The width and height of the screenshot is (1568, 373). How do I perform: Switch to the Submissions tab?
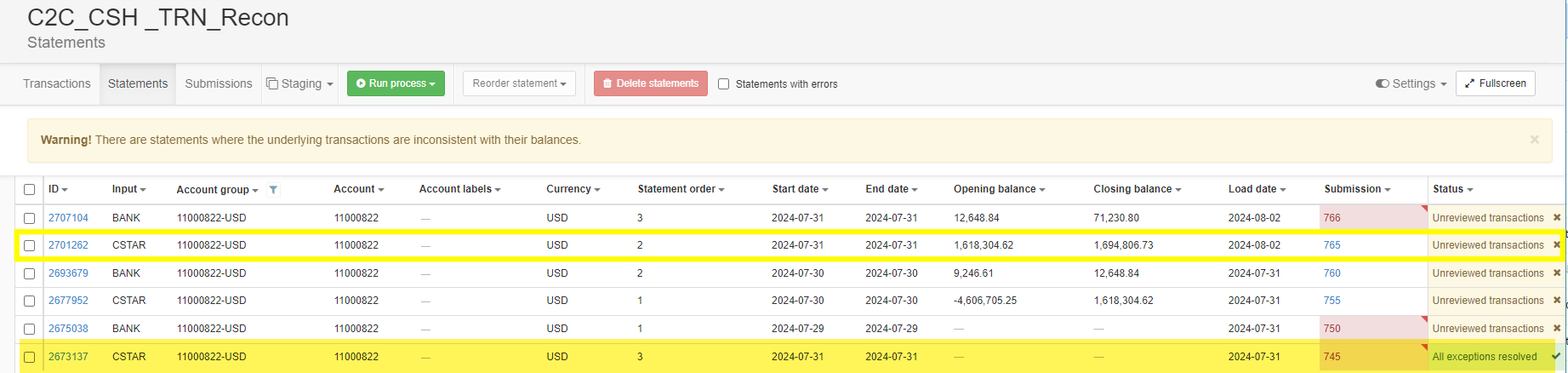coord(219,83)
